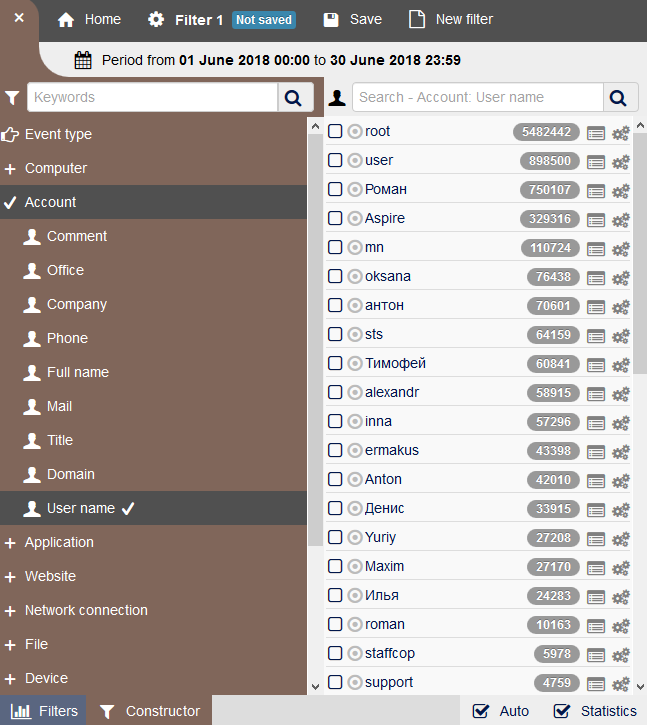Click the Keywords input field
This screenshot has height=725, width=647.
click(x=152, y=97)
